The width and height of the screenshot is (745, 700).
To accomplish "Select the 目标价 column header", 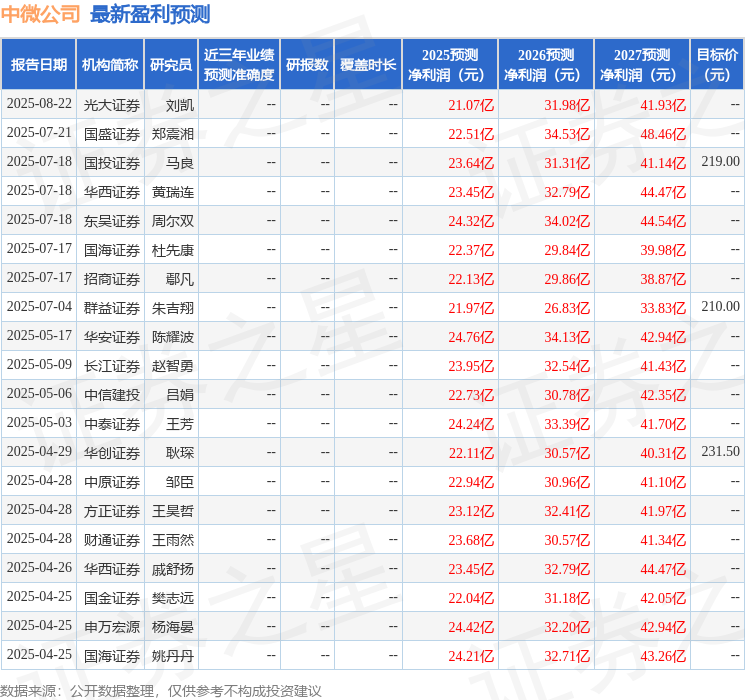I will 717,64.
